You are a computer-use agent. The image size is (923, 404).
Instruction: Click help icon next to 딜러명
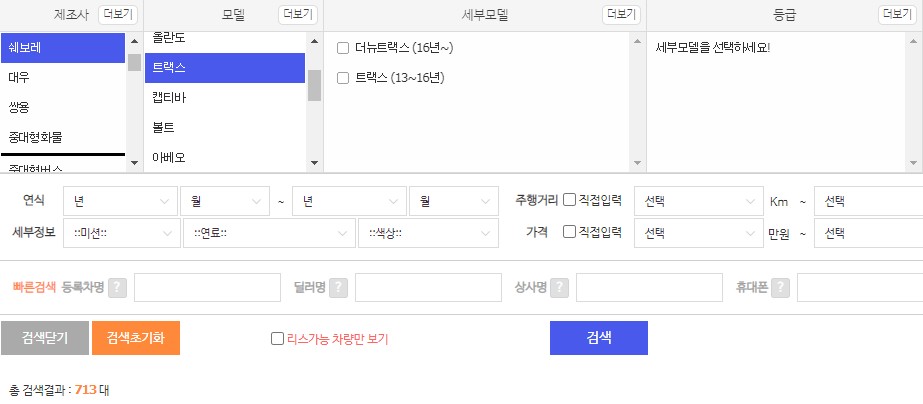click(x=338, y=288)
